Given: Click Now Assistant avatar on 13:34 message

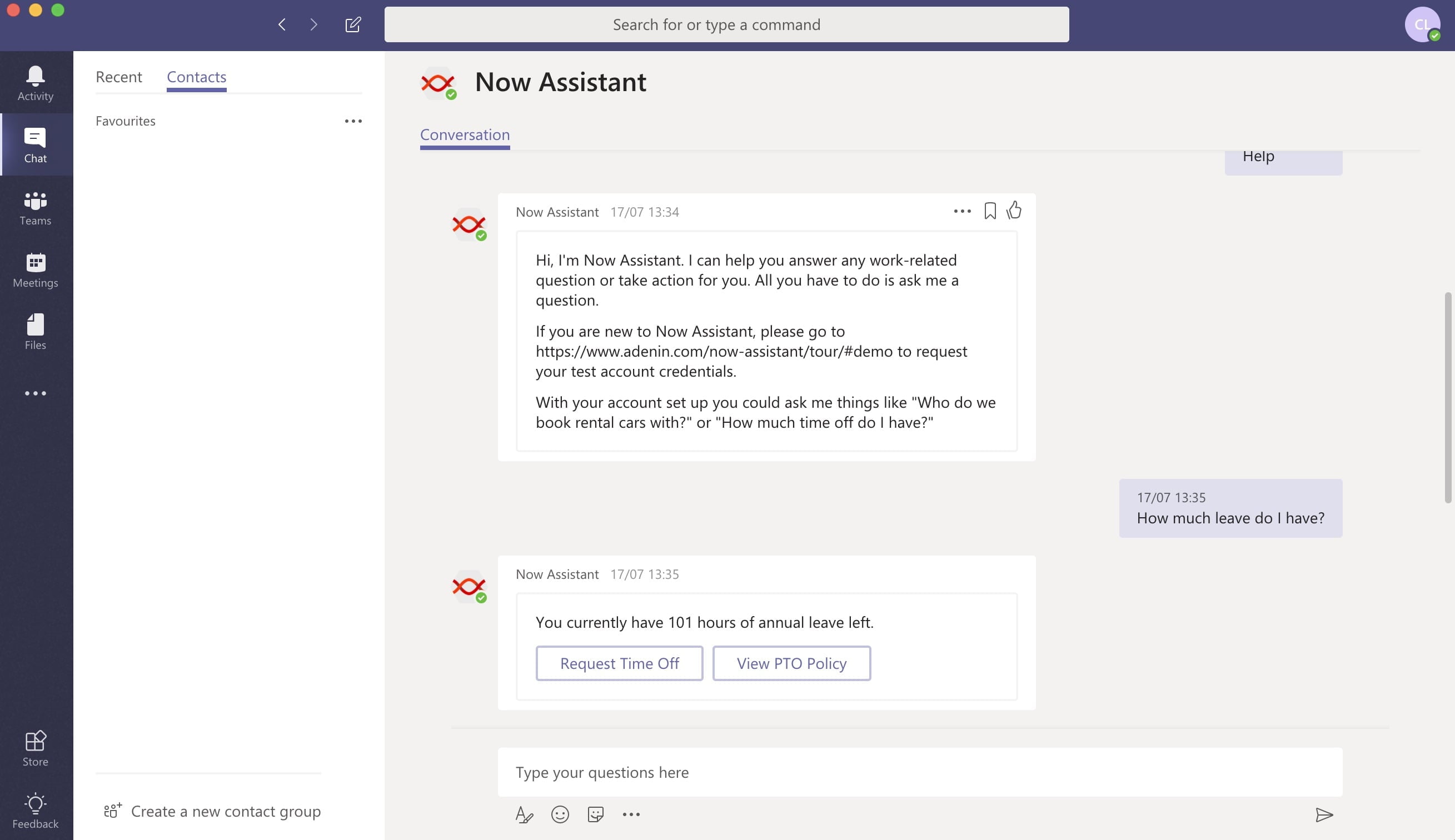Looking at the screenshot, I should (x=469, y=224).
